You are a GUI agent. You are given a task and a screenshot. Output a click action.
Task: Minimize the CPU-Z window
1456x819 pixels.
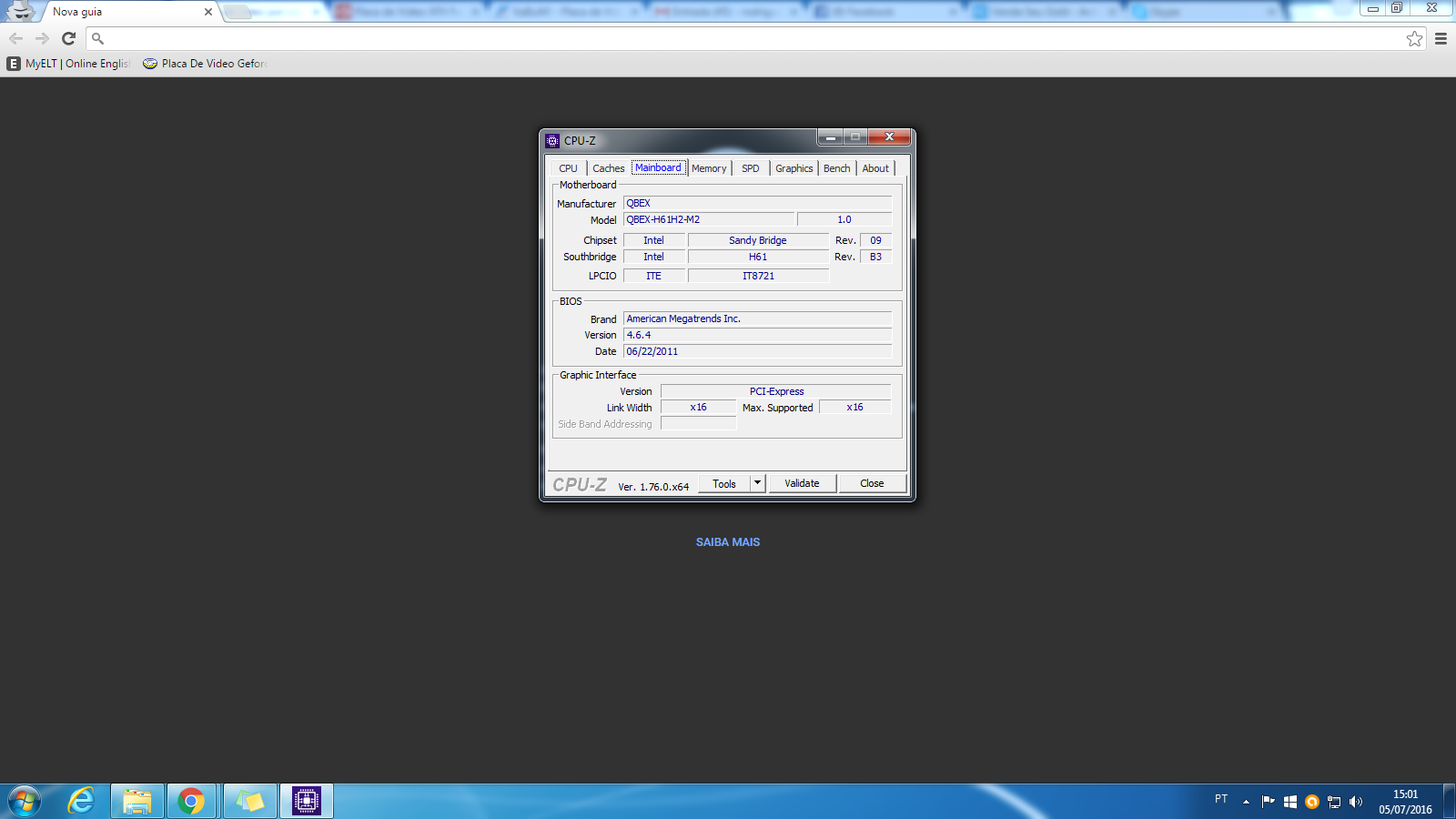830,136
